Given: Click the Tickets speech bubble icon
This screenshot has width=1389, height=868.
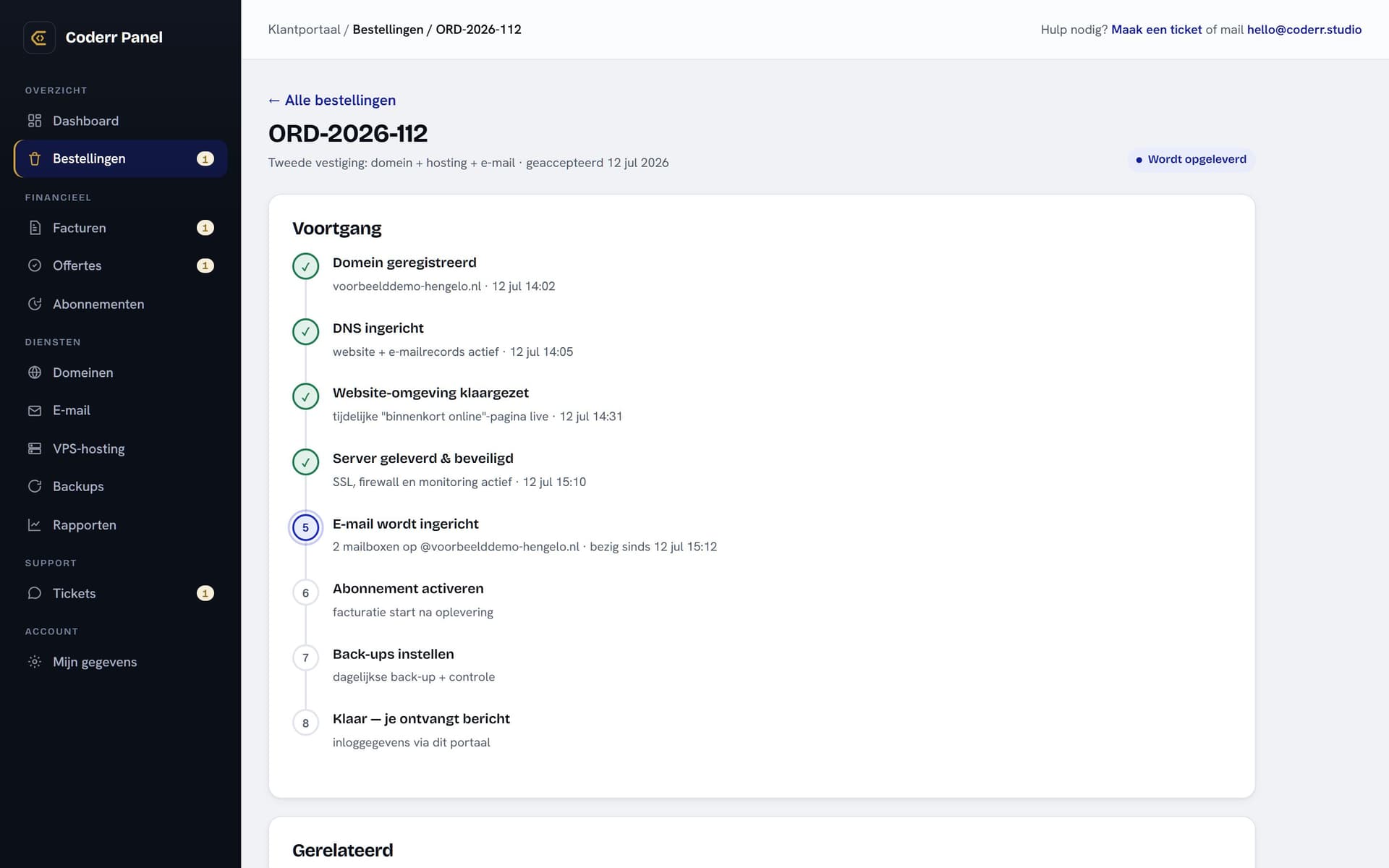Looking at the screenshot, I should pos(35,593).
